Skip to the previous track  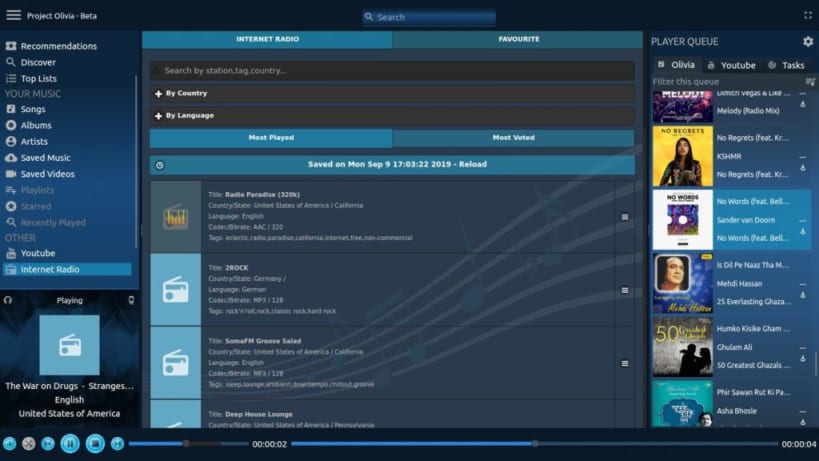(x=48, y=444)
